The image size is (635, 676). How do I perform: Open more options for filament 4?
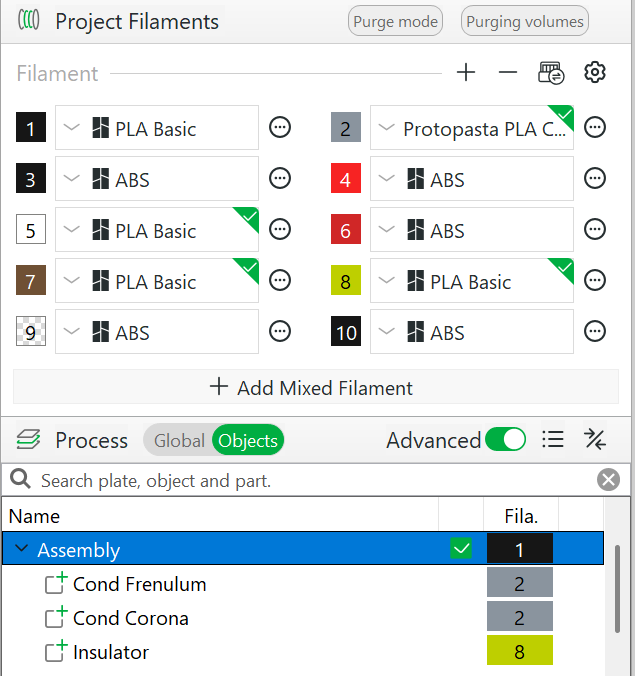pyautogui.click(x=595, y=178)
